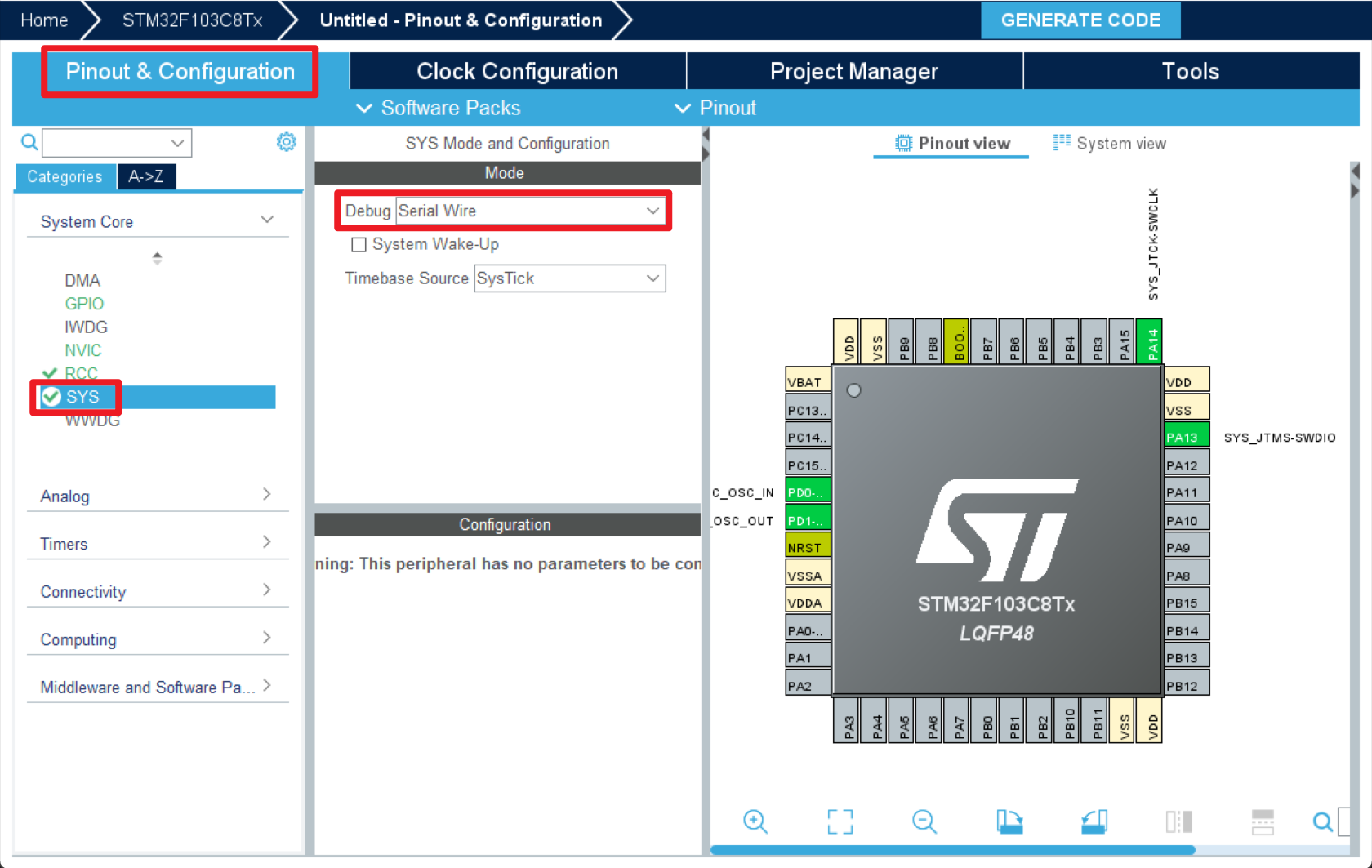
Task: Select the green PA14 pin on the chip
Action: click(1151, 341)
